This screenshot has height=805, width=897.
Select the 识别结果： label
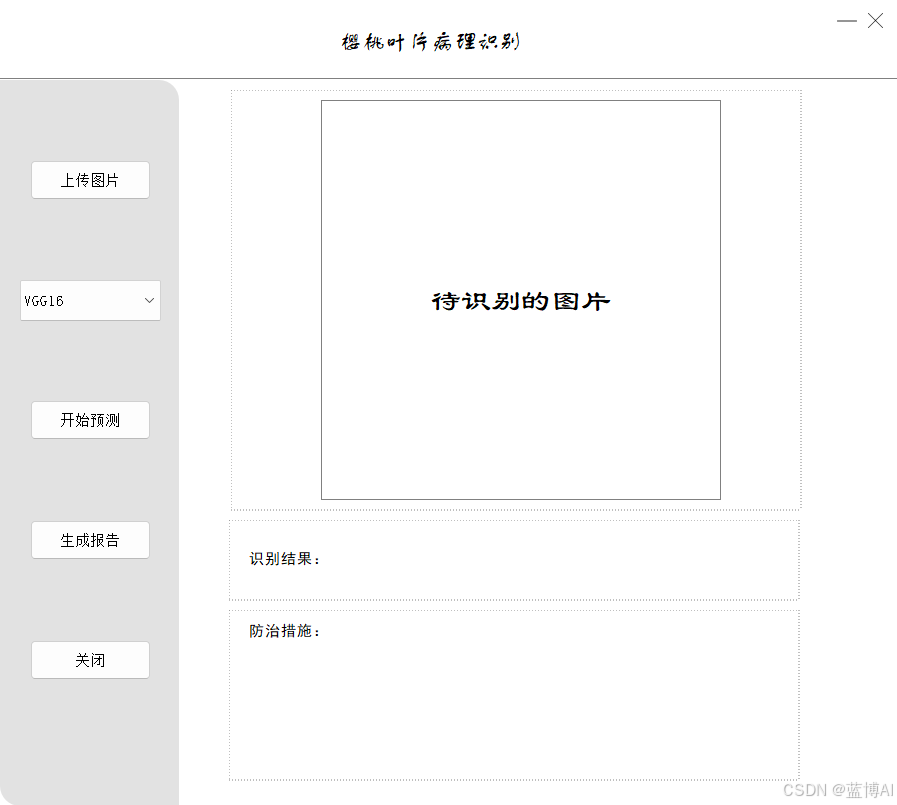point(284,558)
